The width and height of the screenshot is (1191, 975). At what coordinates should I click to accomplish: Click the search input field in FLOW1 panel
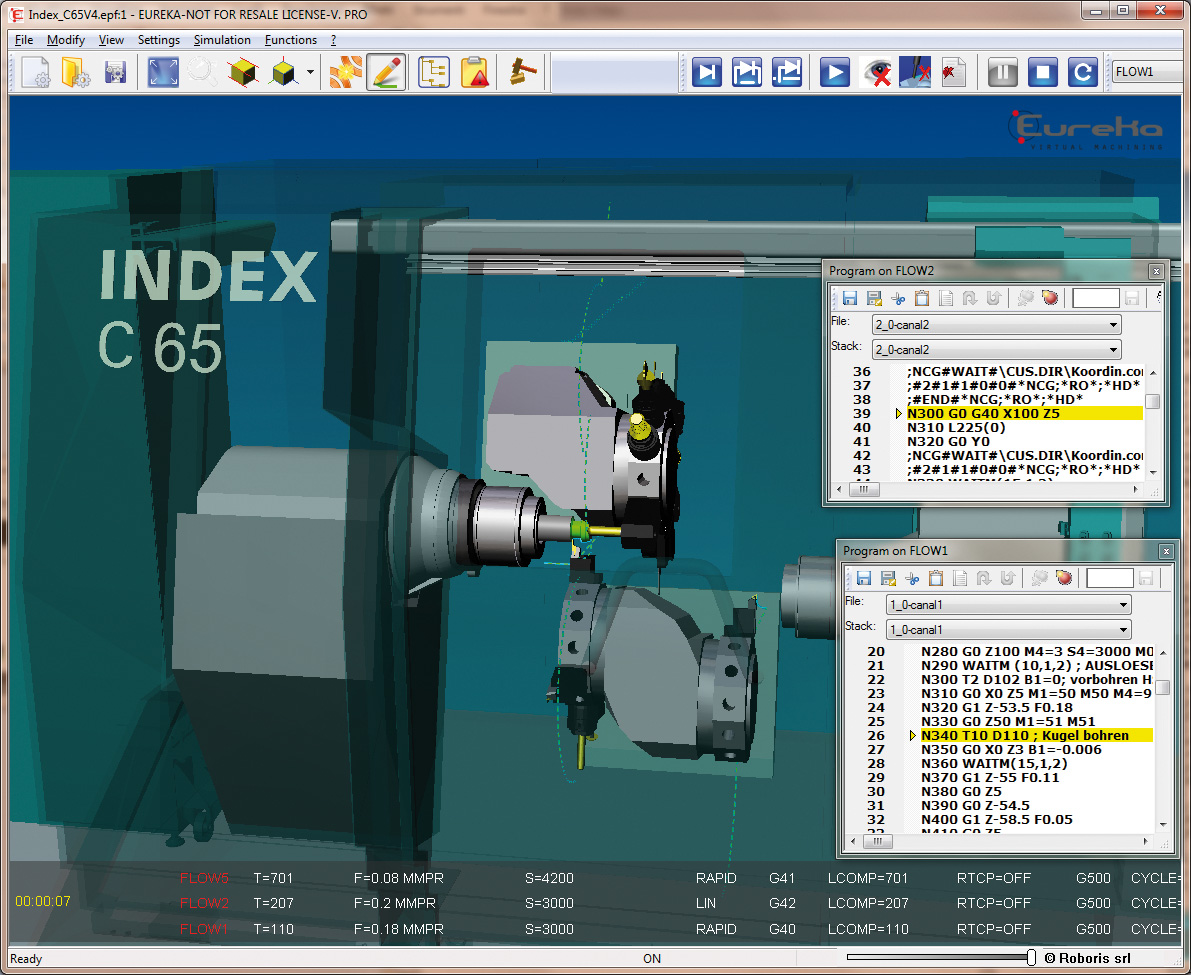(1110, 579)
